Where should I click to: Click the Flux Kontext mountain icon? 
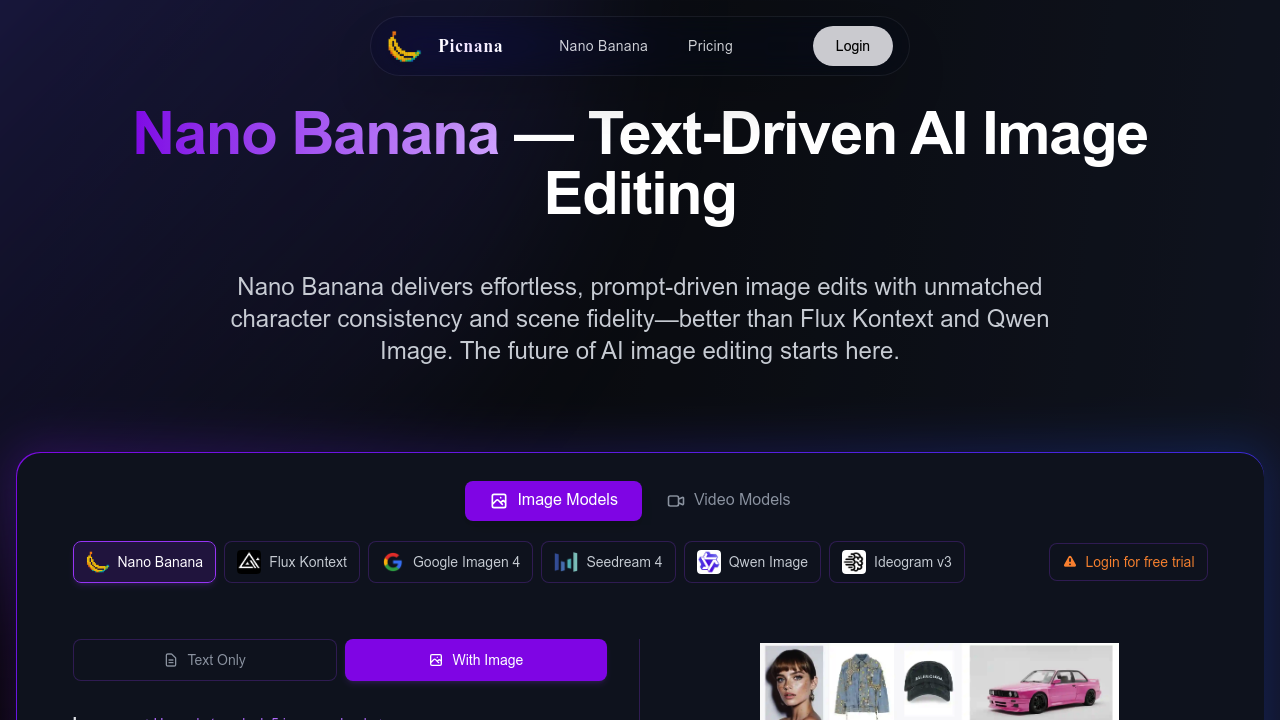click(x=248, y=561)
